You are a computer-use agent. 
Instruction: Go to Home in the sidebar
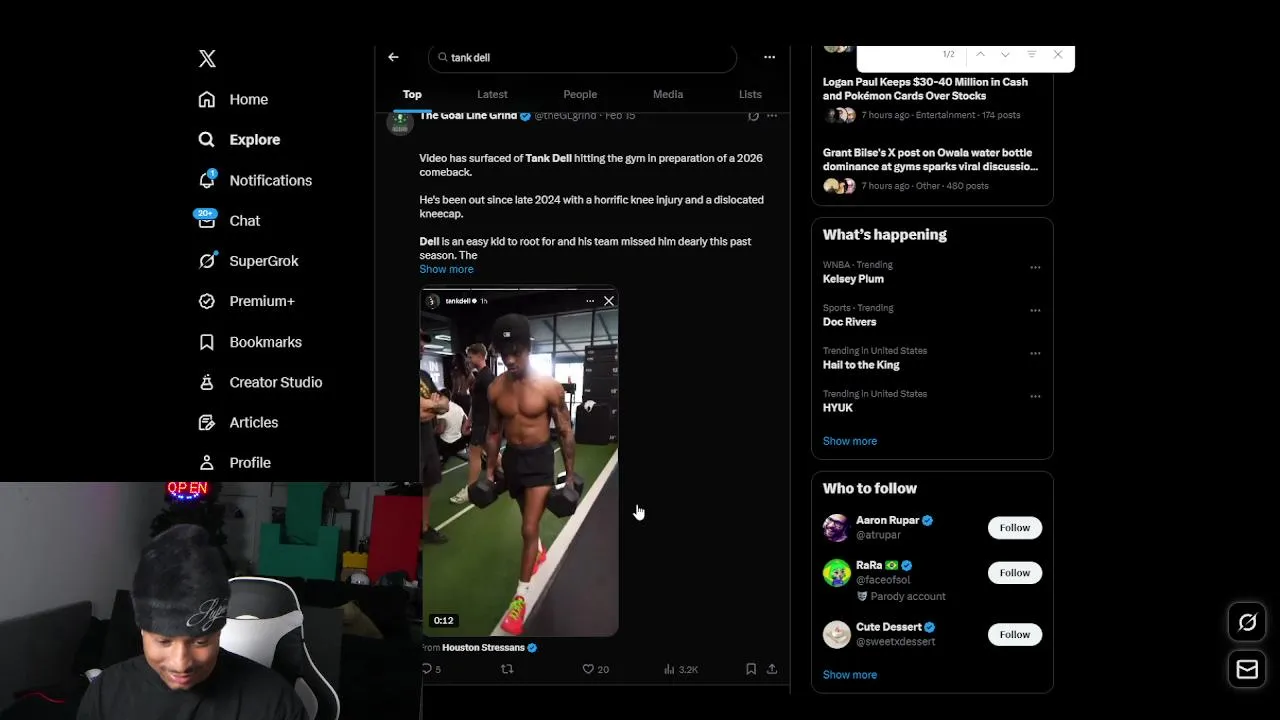233,99
